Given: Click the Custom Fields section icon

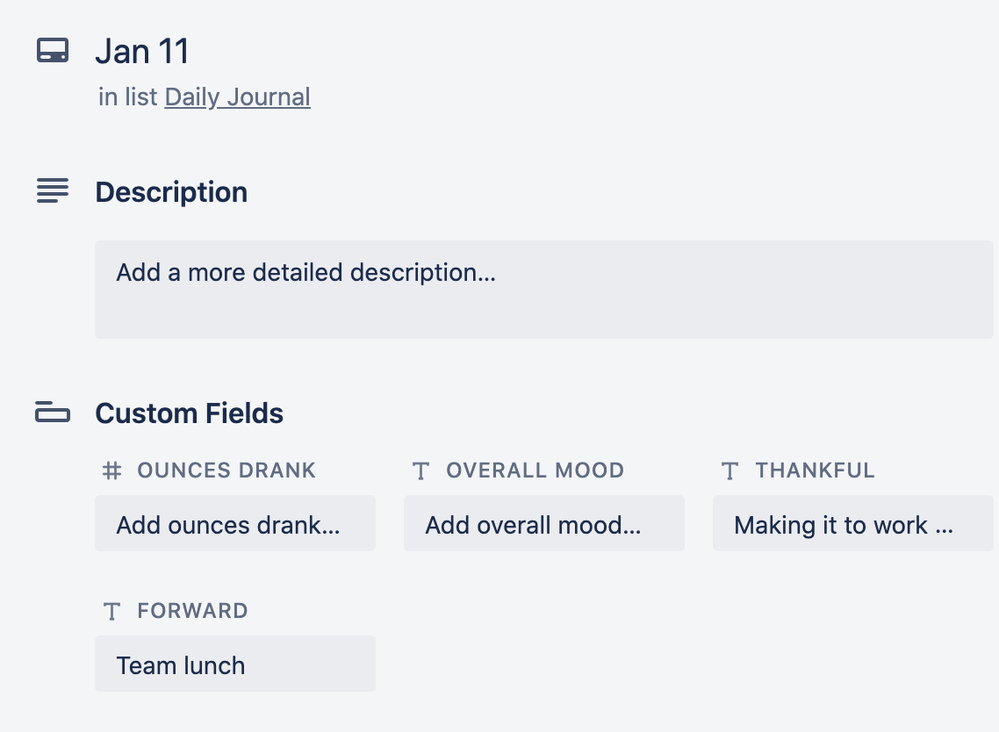Looking at the screenshot, I should click(52, 412).
